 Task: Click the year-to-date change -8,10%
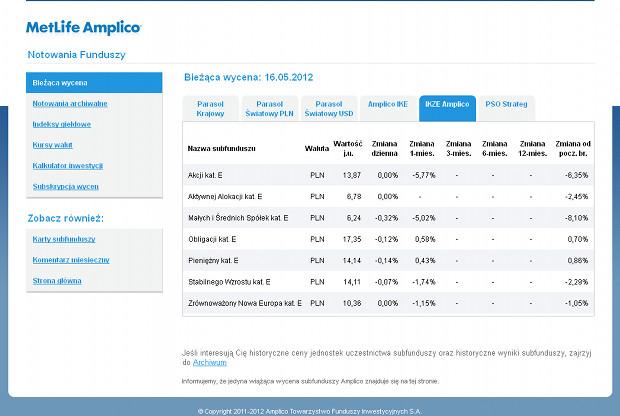coord(577,218)
